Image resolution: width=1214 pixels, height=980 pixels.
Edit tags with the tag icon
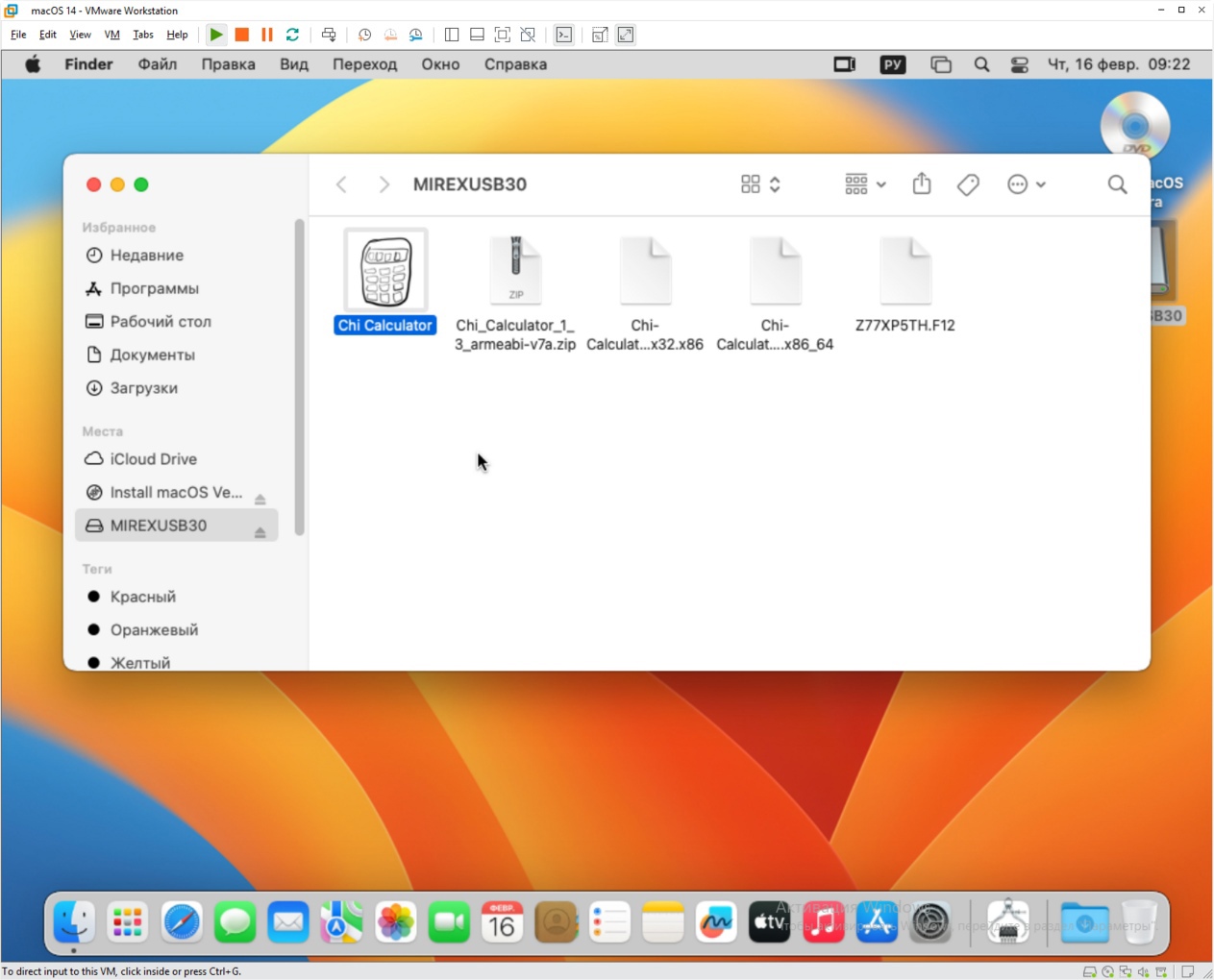(968, 184)
